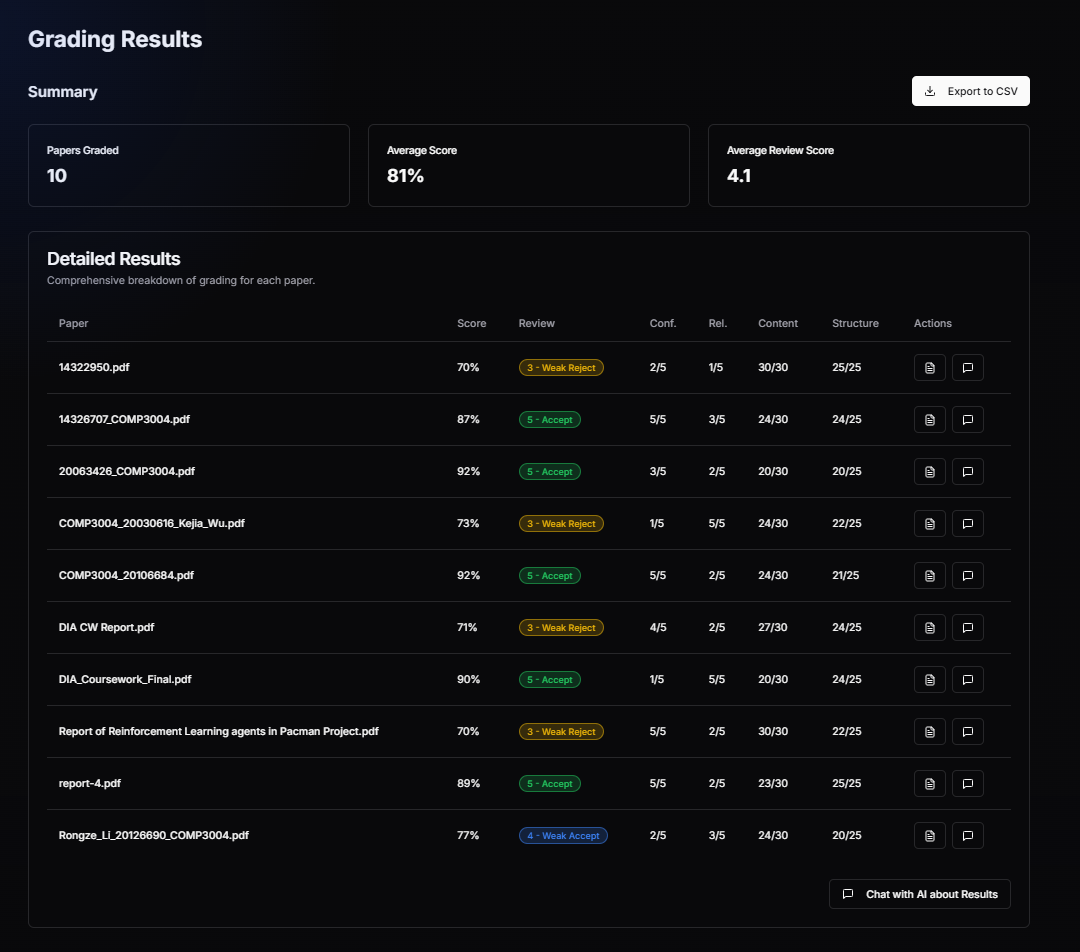Click the document icon for COMP3004_20106684.pdf
The image size is (1080, 952).
coord(929,575)
